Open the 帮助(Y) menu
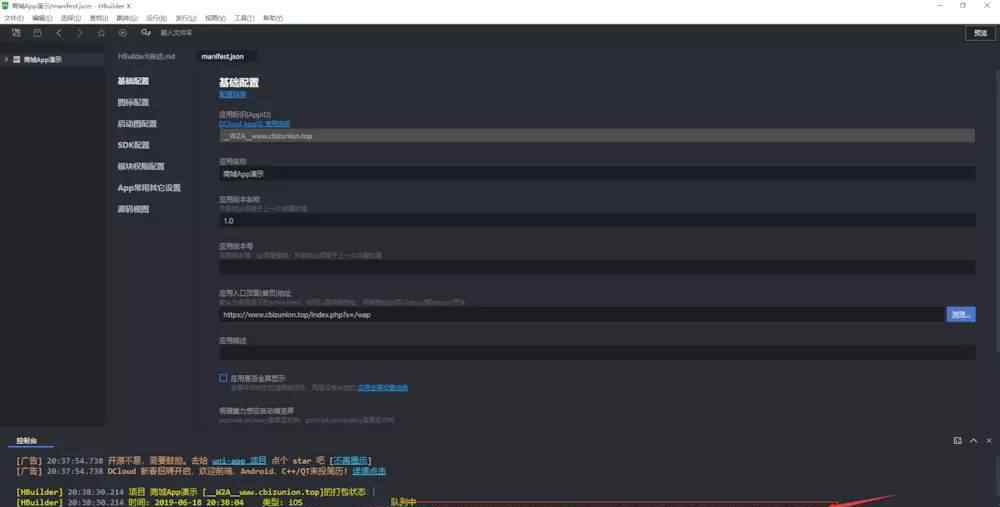Screen dimensions: 1000x507 273,18
